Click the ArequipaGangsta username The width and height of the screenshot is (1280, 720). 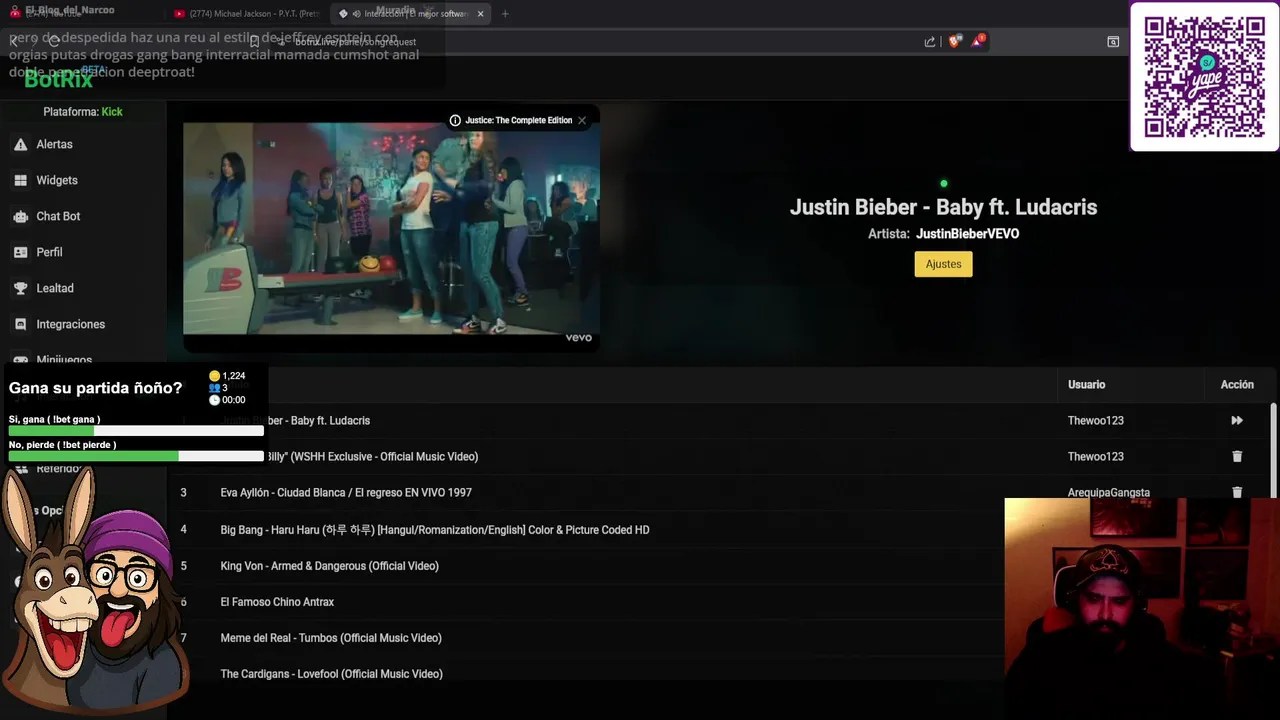point(1108,492)
